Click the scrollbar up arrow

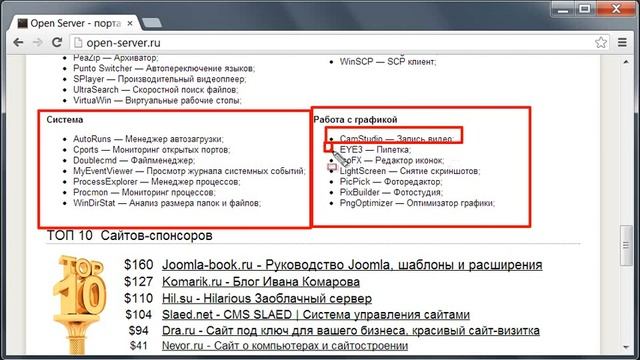tap(626, 62)
